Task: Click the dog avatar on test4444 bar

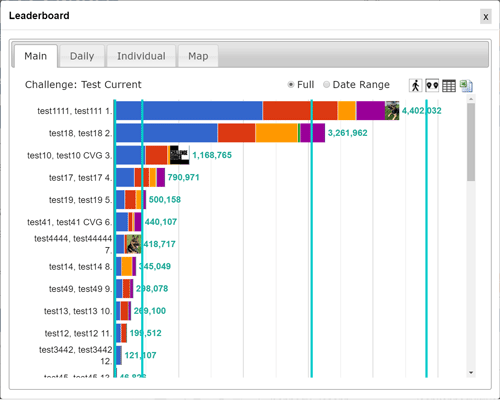Action: [133, 244]
